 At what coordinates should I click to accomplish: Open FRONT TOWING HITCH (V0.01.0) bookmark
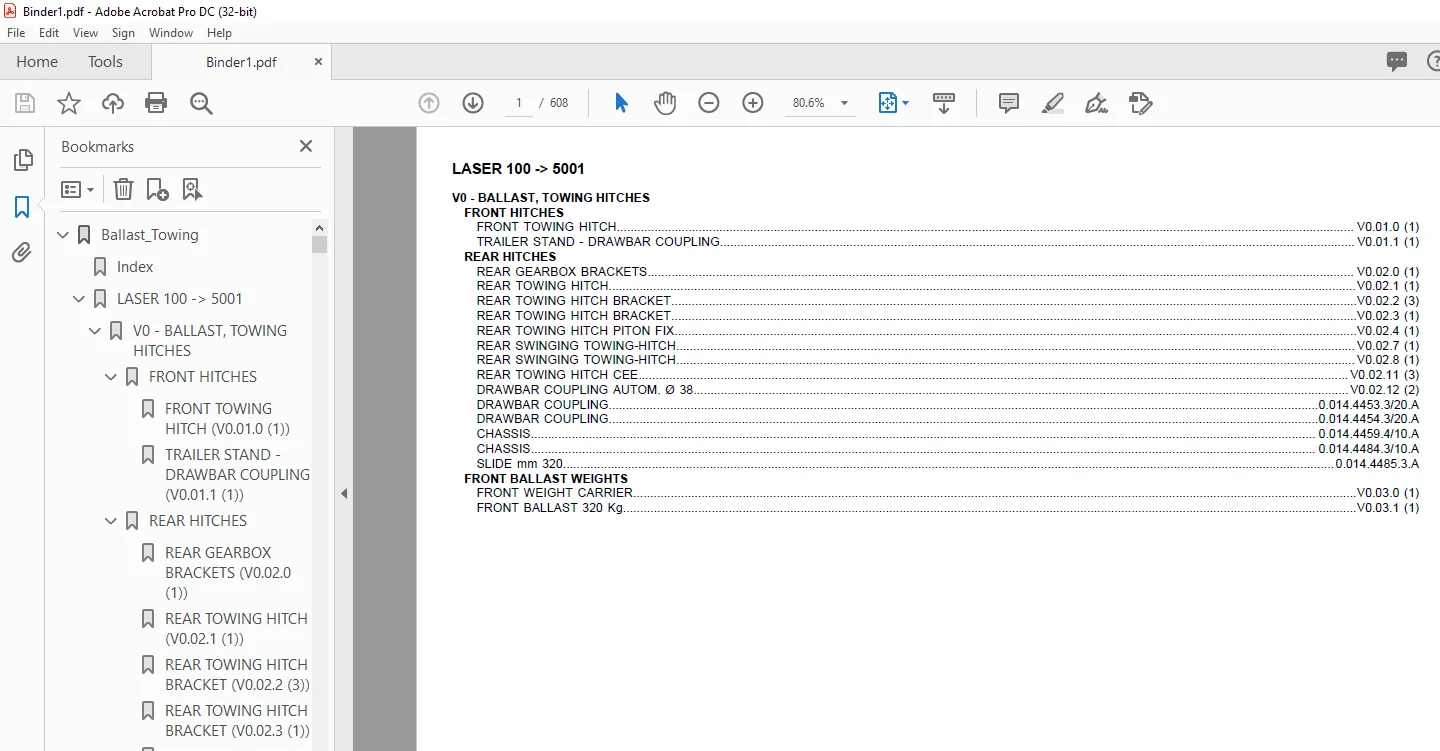point(227,418)
